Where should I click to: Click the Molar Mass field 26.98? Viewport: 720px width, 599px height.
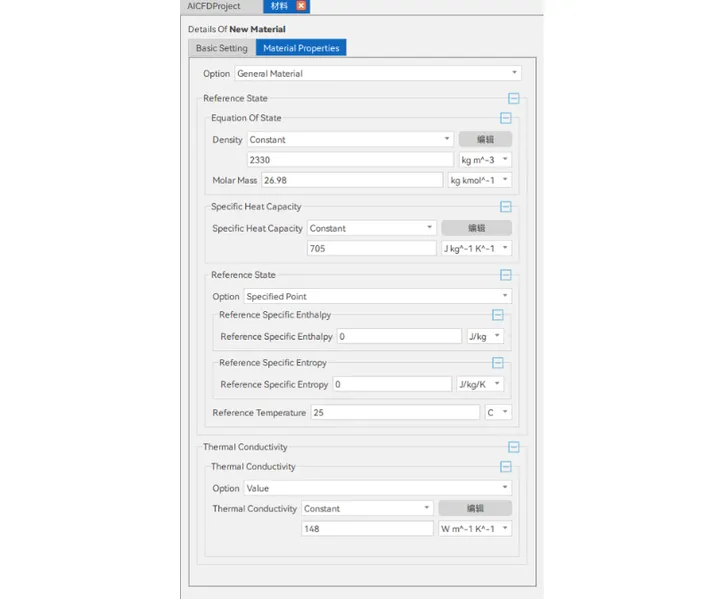pyautogui.click(x=352, y=180)
